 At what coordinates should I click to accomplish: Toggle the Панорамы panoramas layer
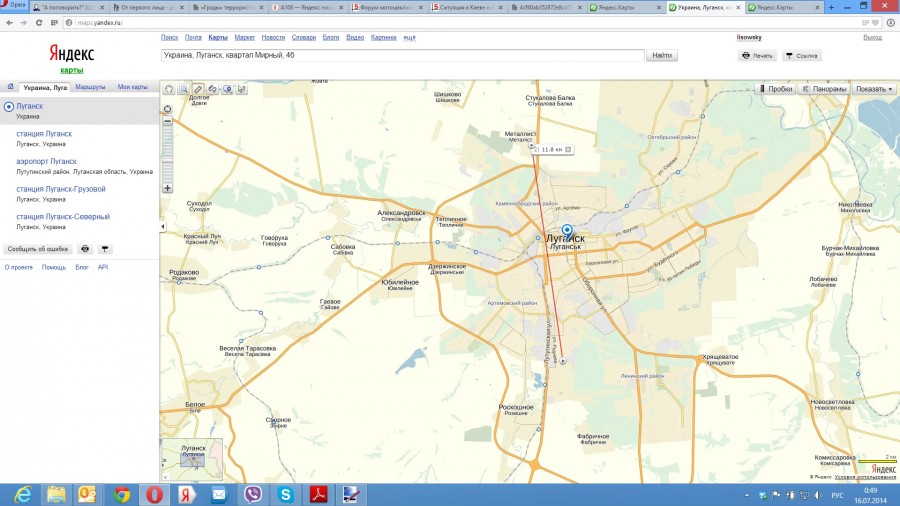coord(825,89)
